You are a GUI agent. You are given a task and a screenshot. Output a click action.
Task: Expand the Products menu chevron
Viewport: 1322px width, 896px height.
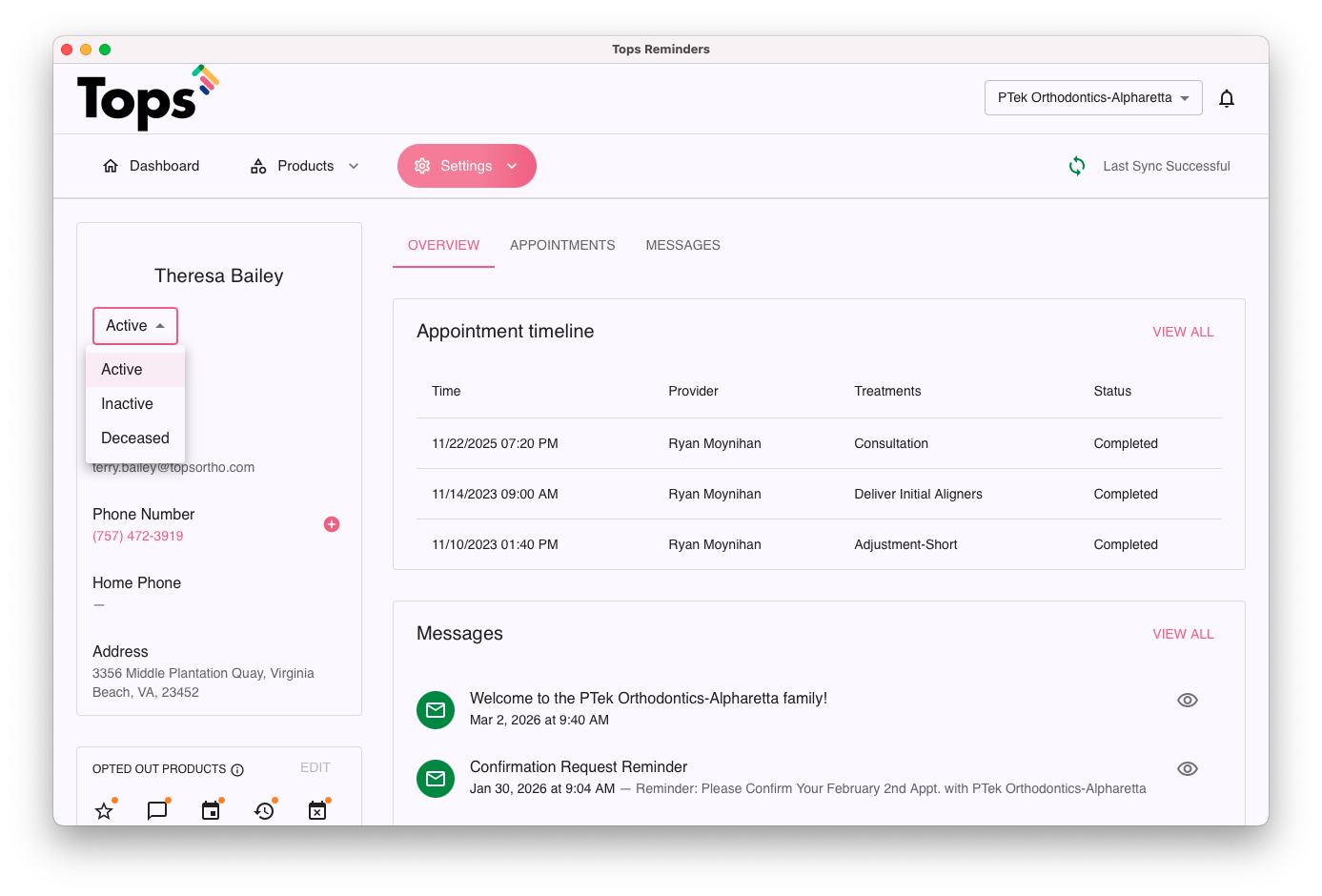tap(354, 166)
